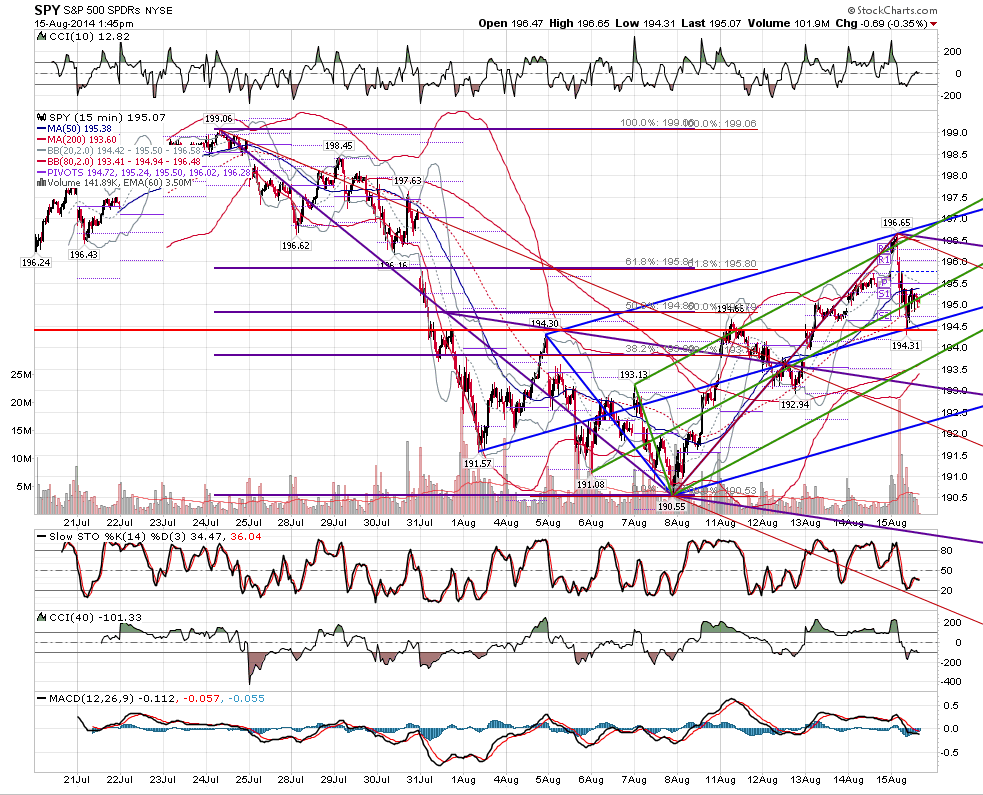Click the 191.57 swing-low price label
This screenshot has width=983, height=795.
(x=478, y=463)
